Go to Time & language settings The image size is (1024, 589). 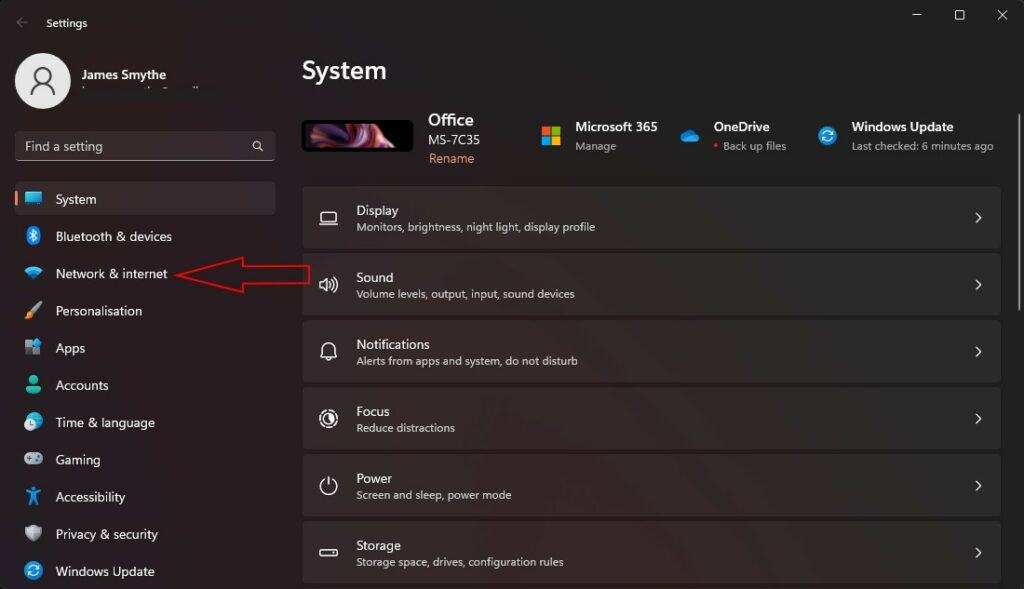[104, 422]
